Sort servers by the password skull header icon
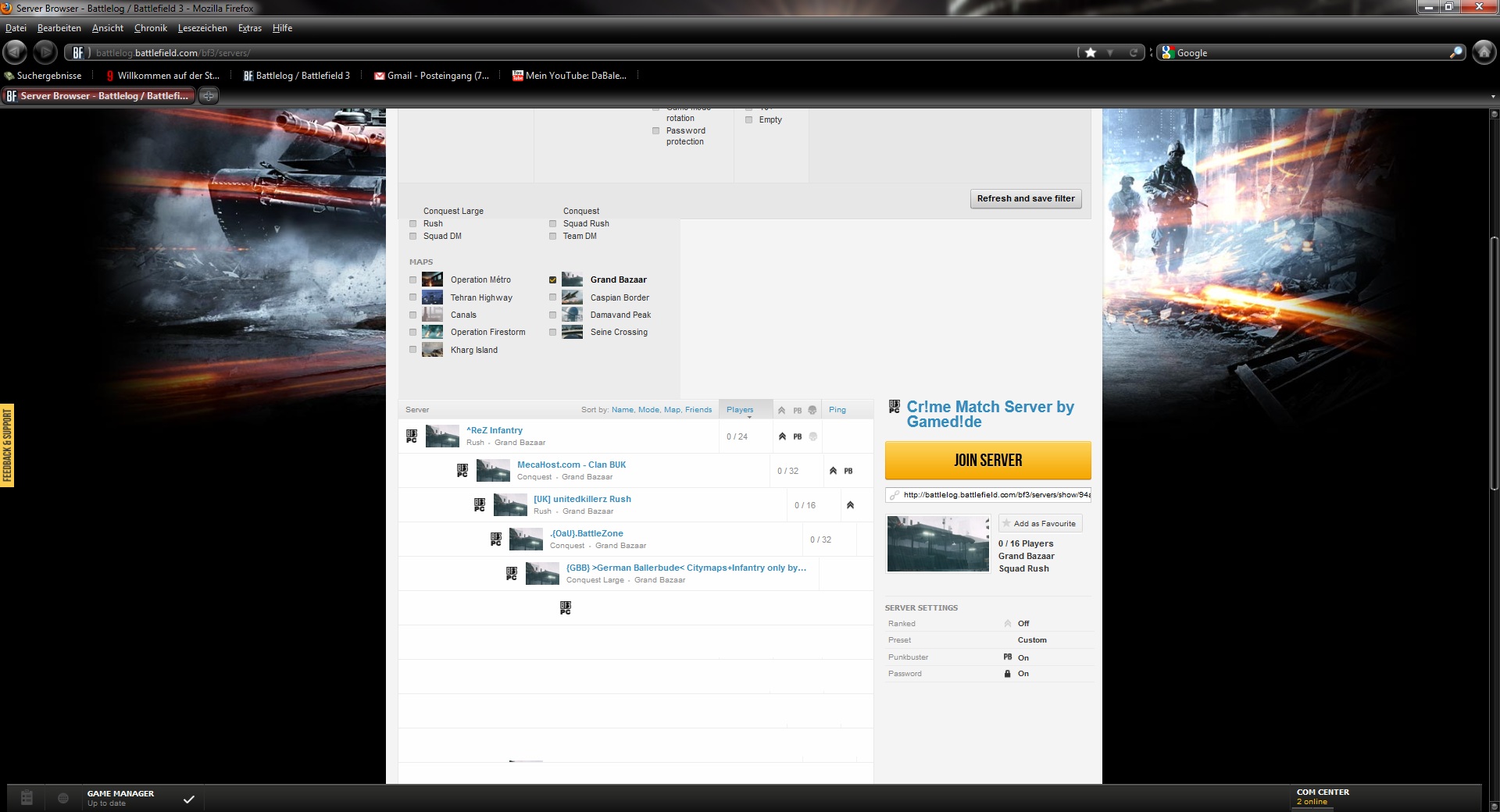 (812, 410)
